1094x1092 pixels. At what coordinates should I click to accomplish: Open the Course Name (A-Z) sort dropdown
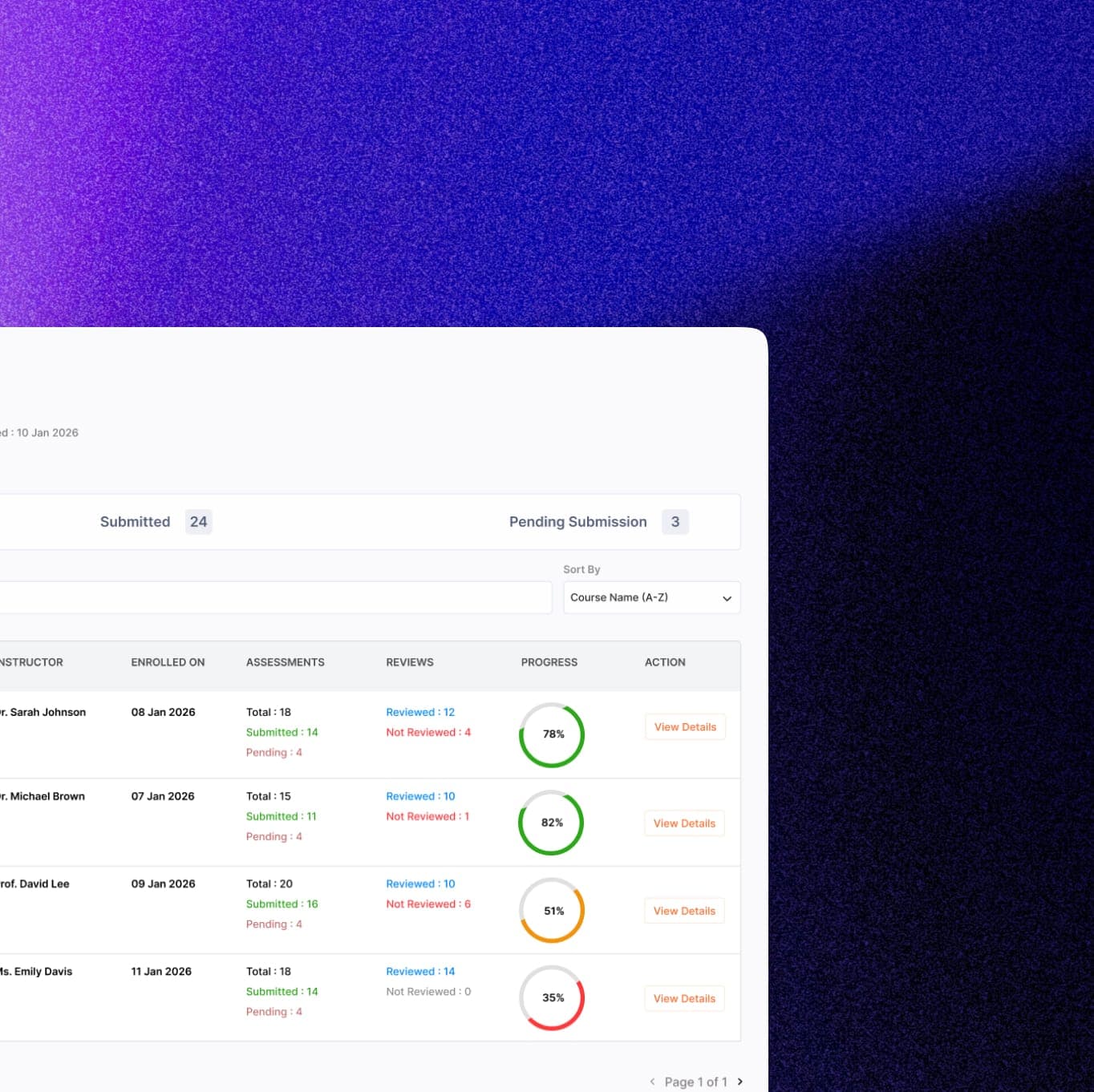[651, 597]
